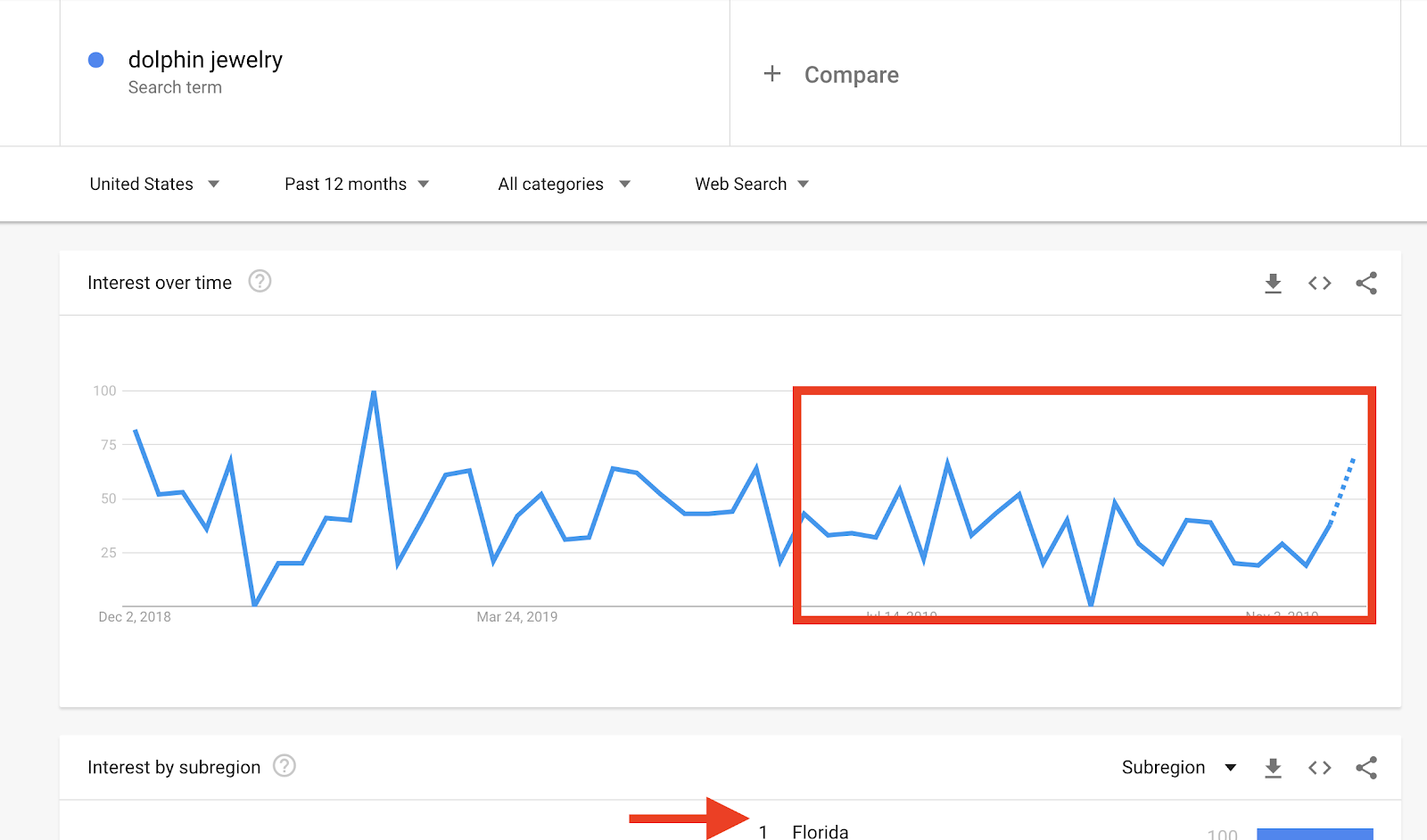1427x840 pixels.
Task: Download Interest over time data
Action: [x=1273, y=284]
